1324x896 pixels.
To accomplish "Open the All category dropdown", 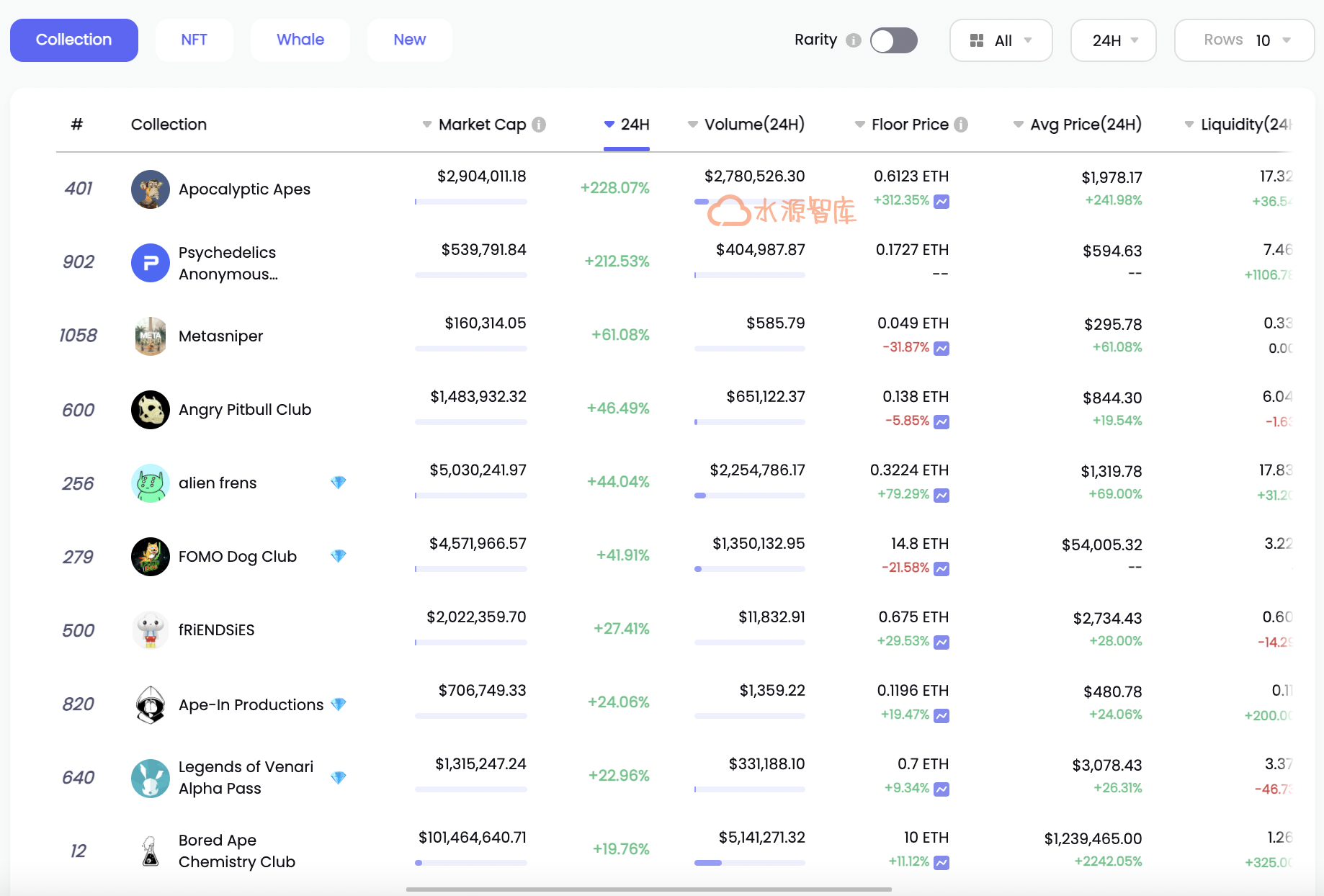I will [x=1001, y=40].
